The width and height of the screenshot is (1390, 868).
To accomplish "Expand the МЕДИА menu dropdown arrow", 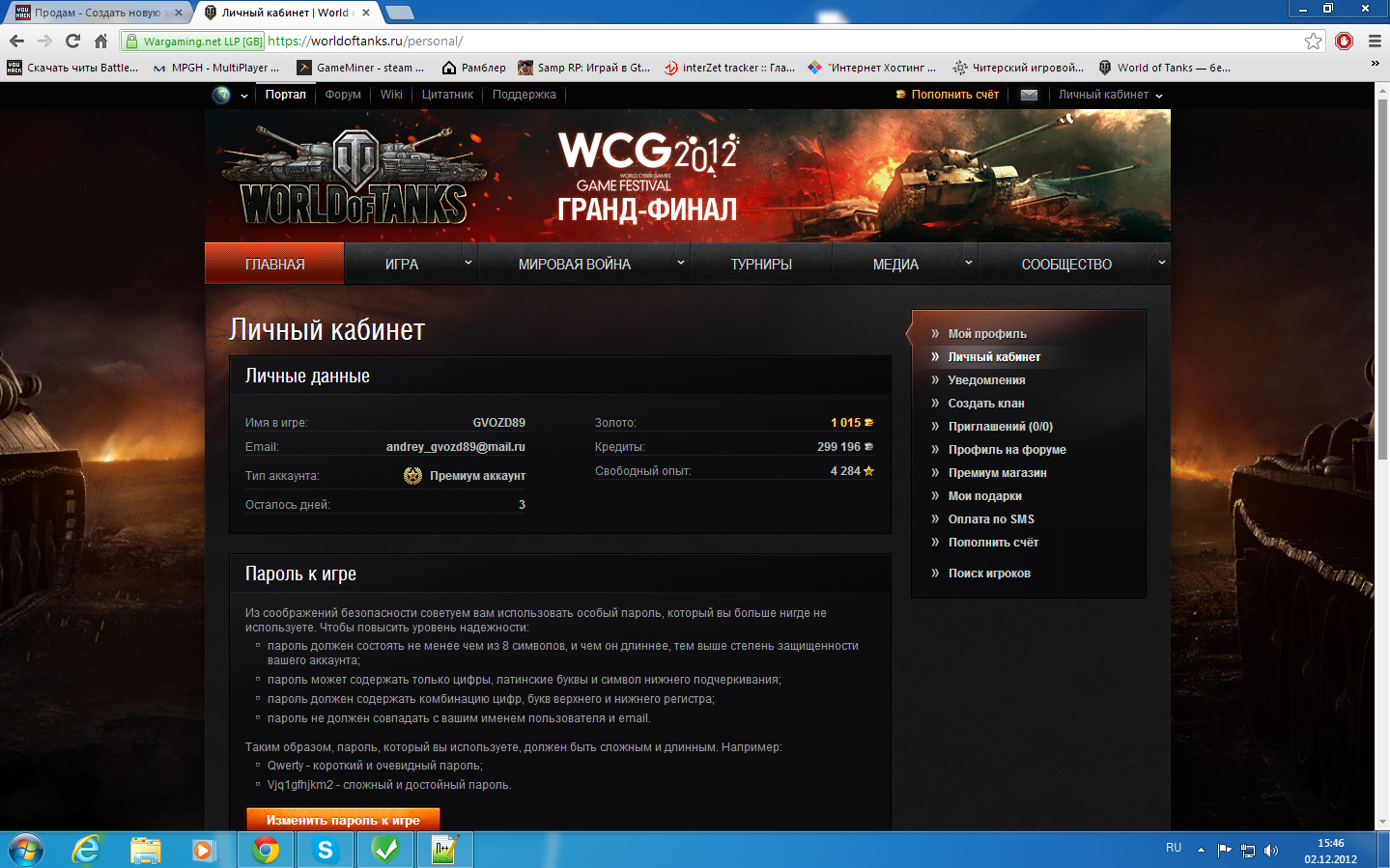I will tap(969, 263).
